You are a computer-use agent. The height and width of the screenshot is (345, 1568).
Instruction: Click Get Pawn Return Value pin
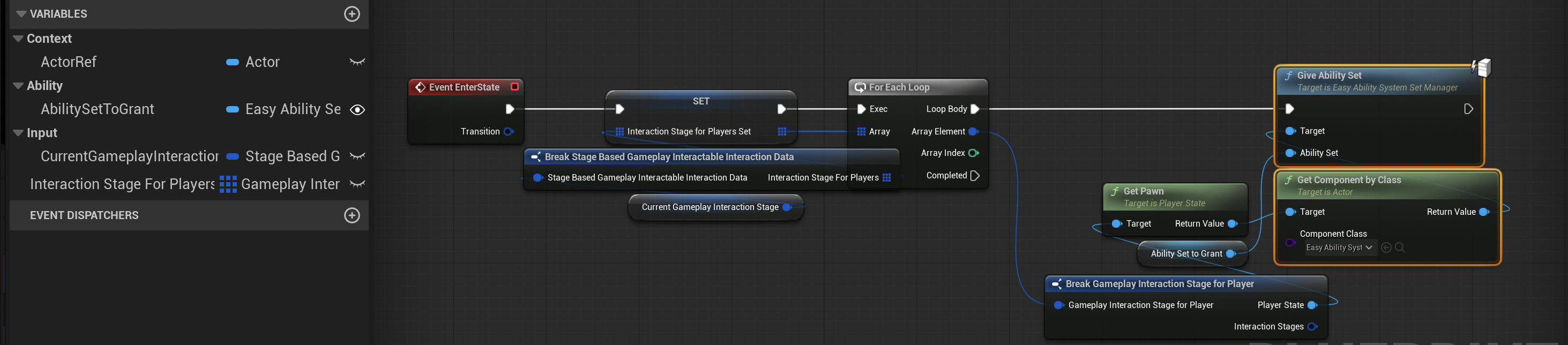pyautogui.click(x=1233, y=224)
